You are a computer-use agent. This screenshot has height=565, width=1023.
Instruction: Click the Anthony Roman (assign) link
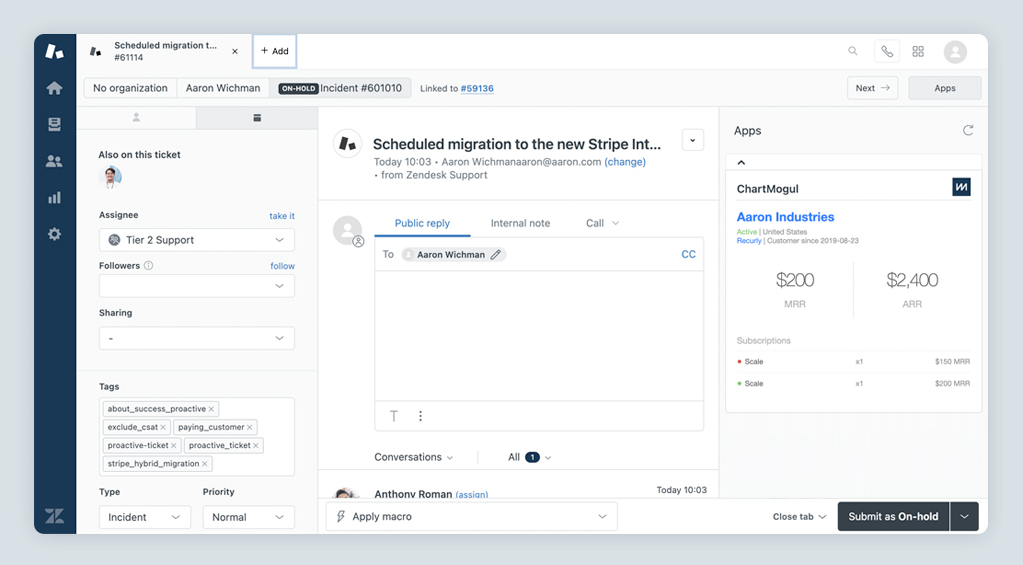(472, 495)
